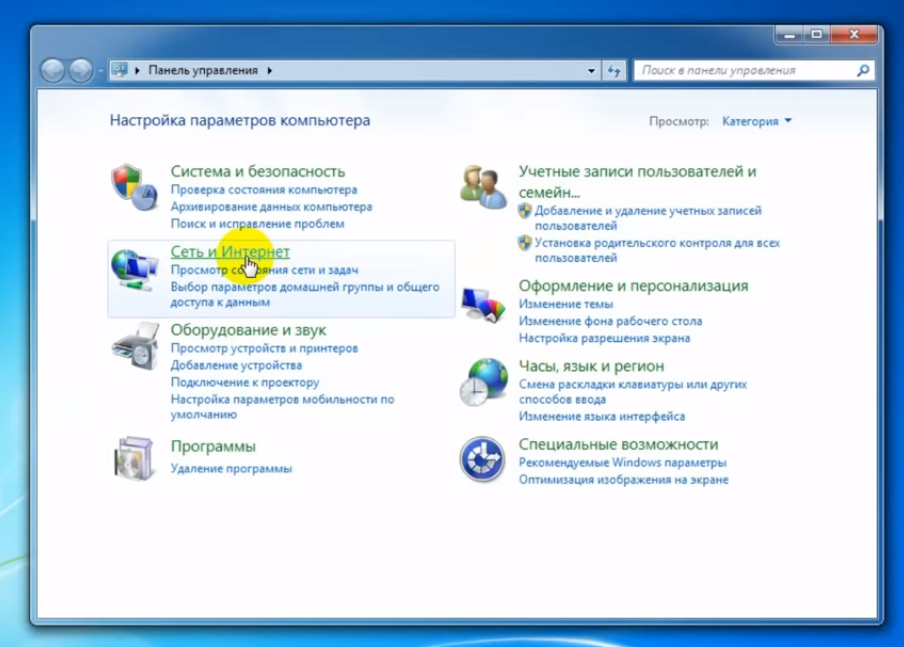The width and height of the screenshot is (904, 647).
Task: Click Панель управления breadcrumb in address bar
Action: pos(203,71)
